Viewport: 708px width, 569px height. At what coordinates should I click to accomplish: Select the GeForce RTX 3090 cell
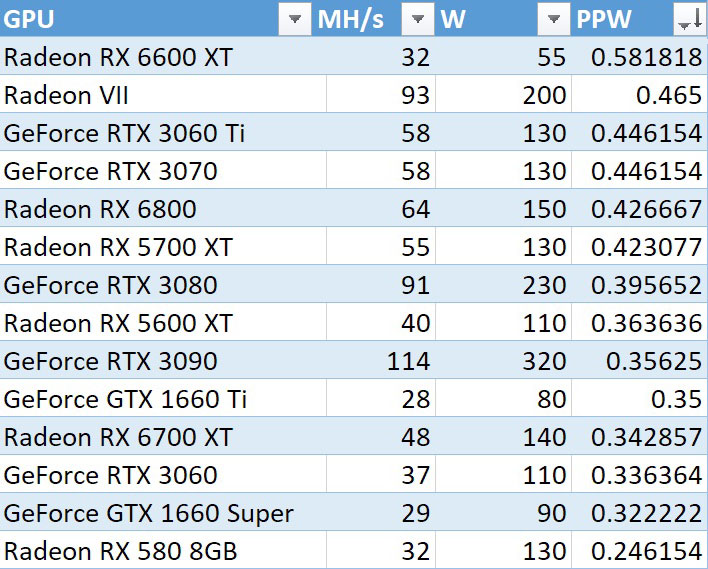[163, 359]
